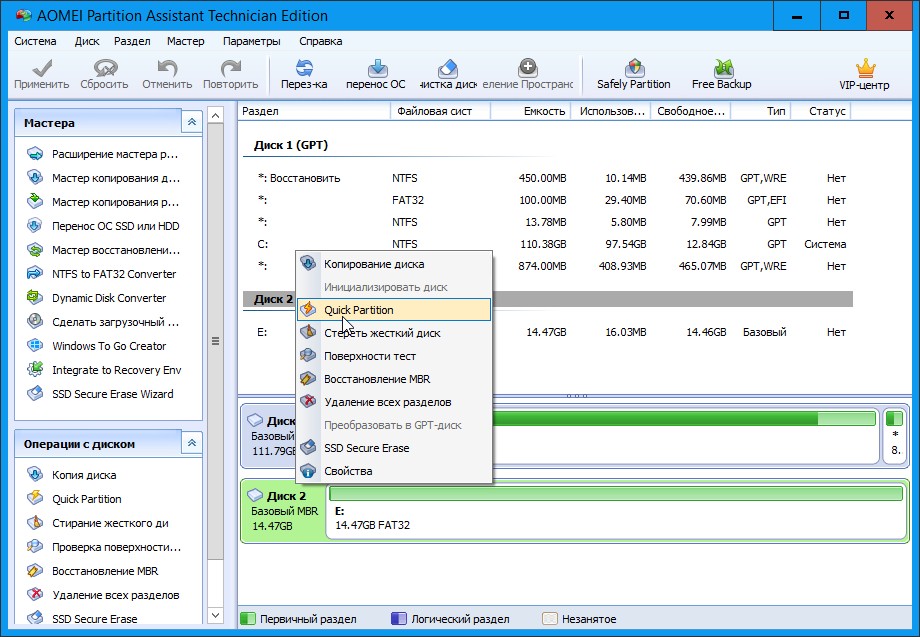Image resolution: width=920 pixels, height=637 pixels.
Task: Choose Копирование диска in context menu
Action: point(394,264)
